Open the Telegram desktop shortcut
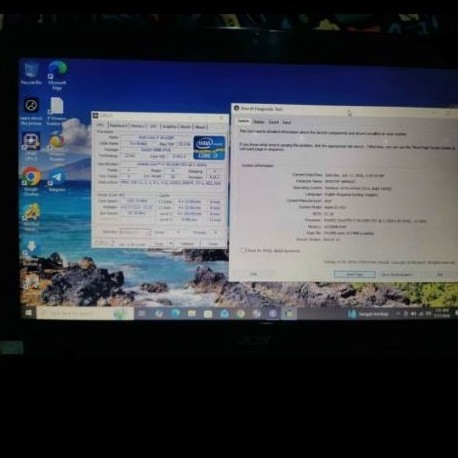Viewport: 458px width, 458px height. click(57, 181)
